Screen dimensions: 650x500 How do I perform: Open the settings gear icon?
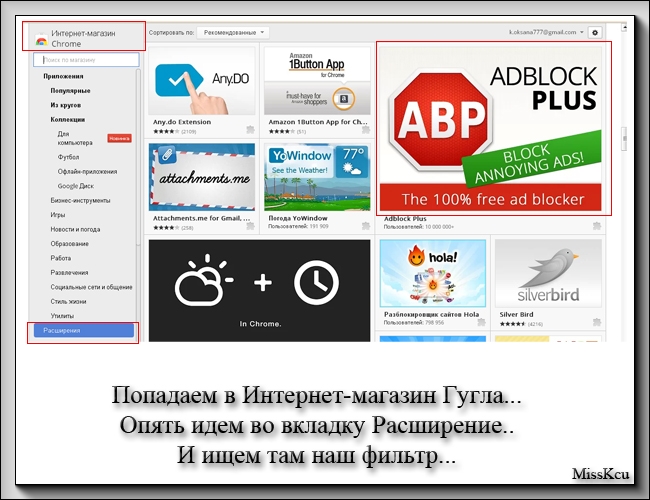click(595, 32)
